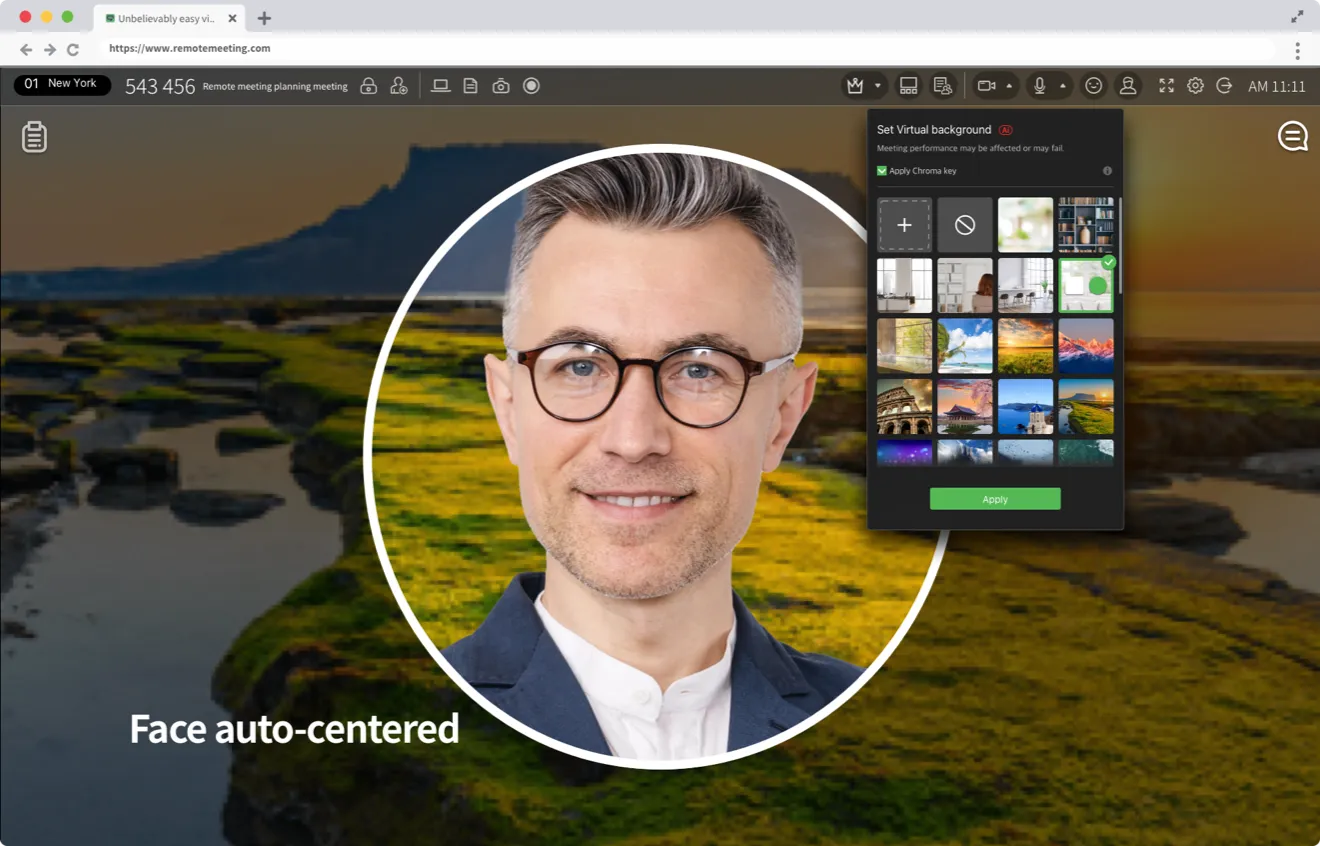
Task: Choose the blurred green bokeh background
Action: (x=1025, y=225)
